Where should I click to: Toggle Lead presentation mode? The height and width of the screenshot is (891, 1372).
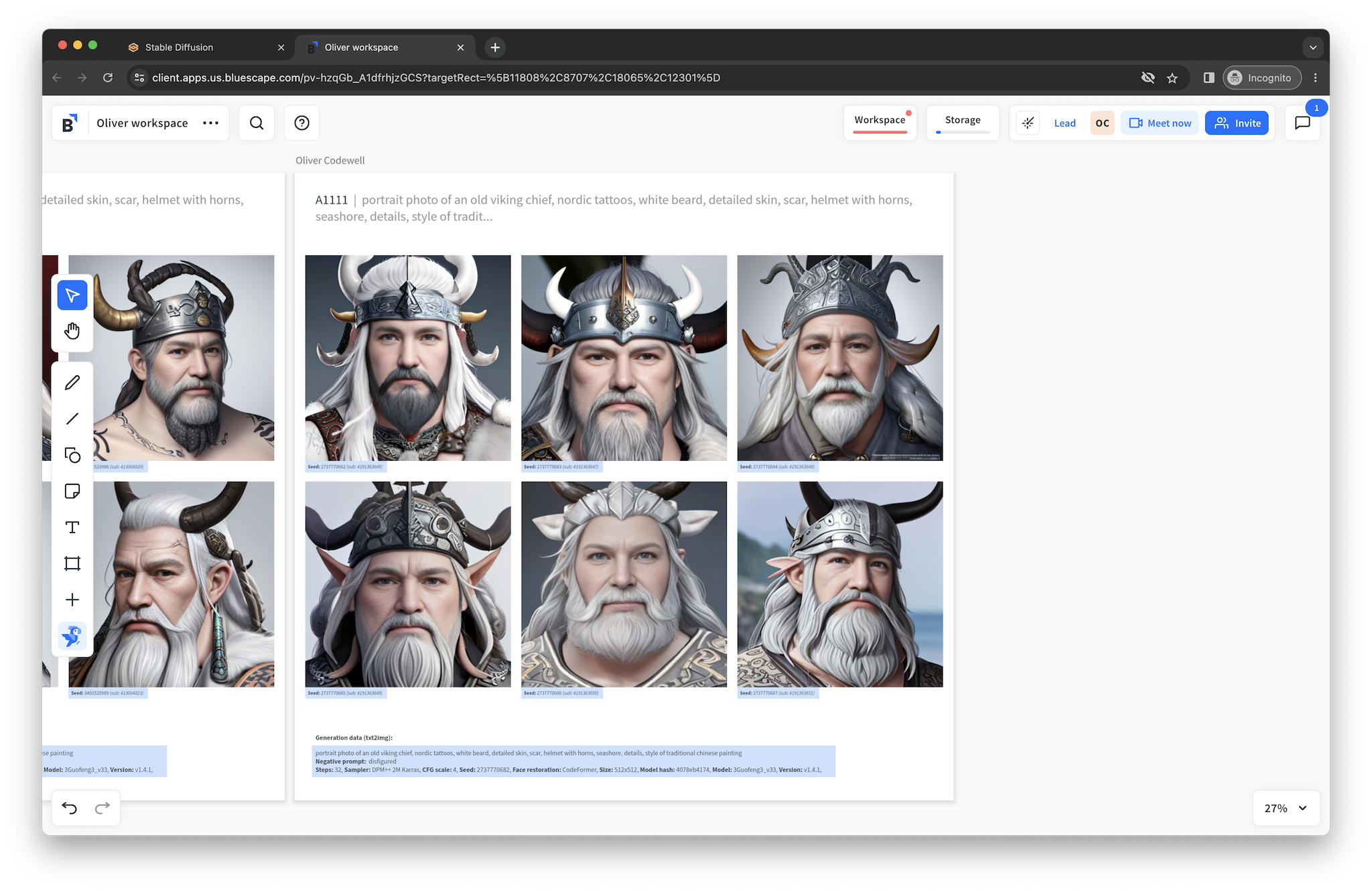(x=1065, y=123)
